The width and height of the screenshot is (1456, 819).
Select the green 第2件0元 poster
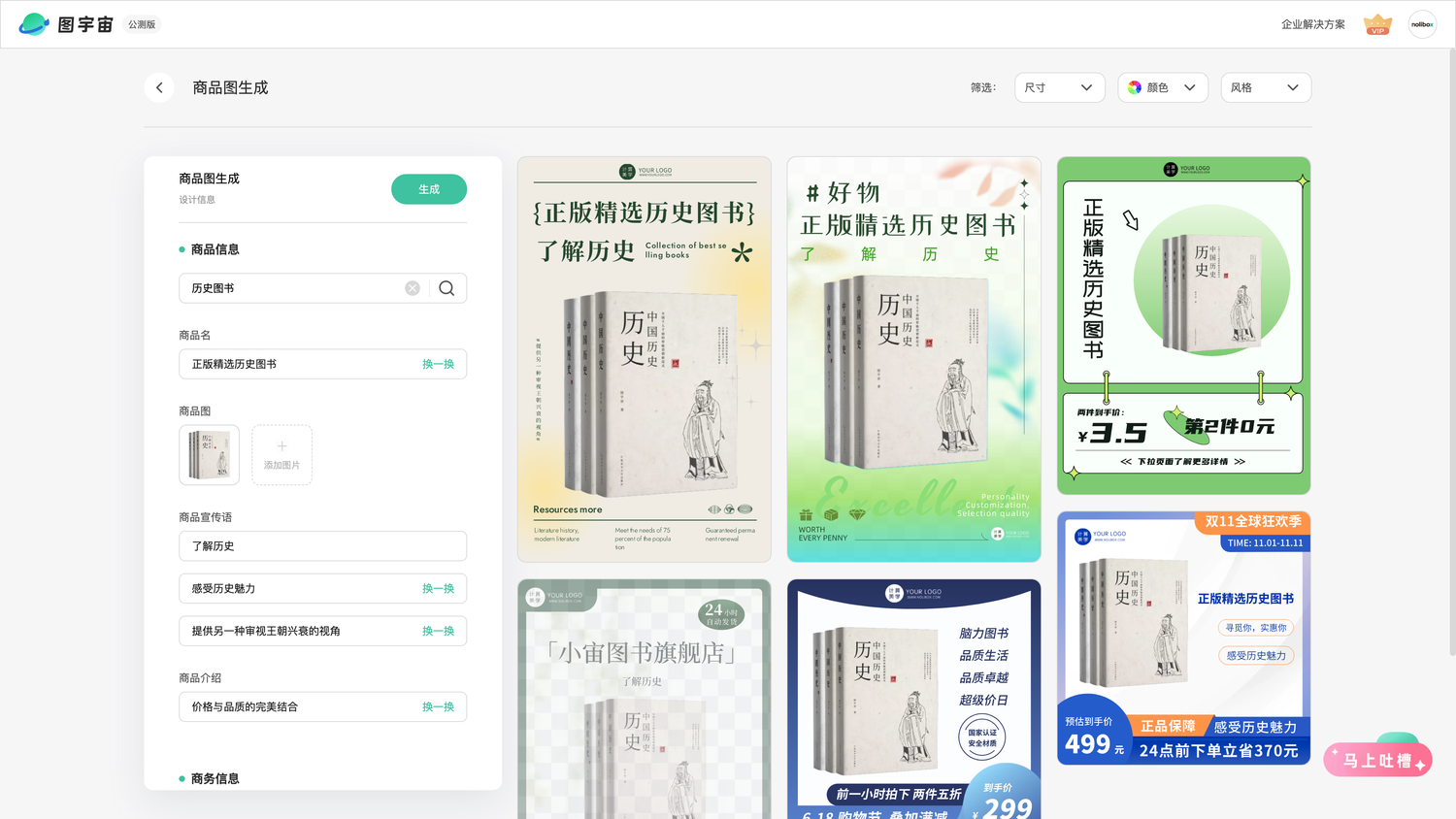(1183, 325)
